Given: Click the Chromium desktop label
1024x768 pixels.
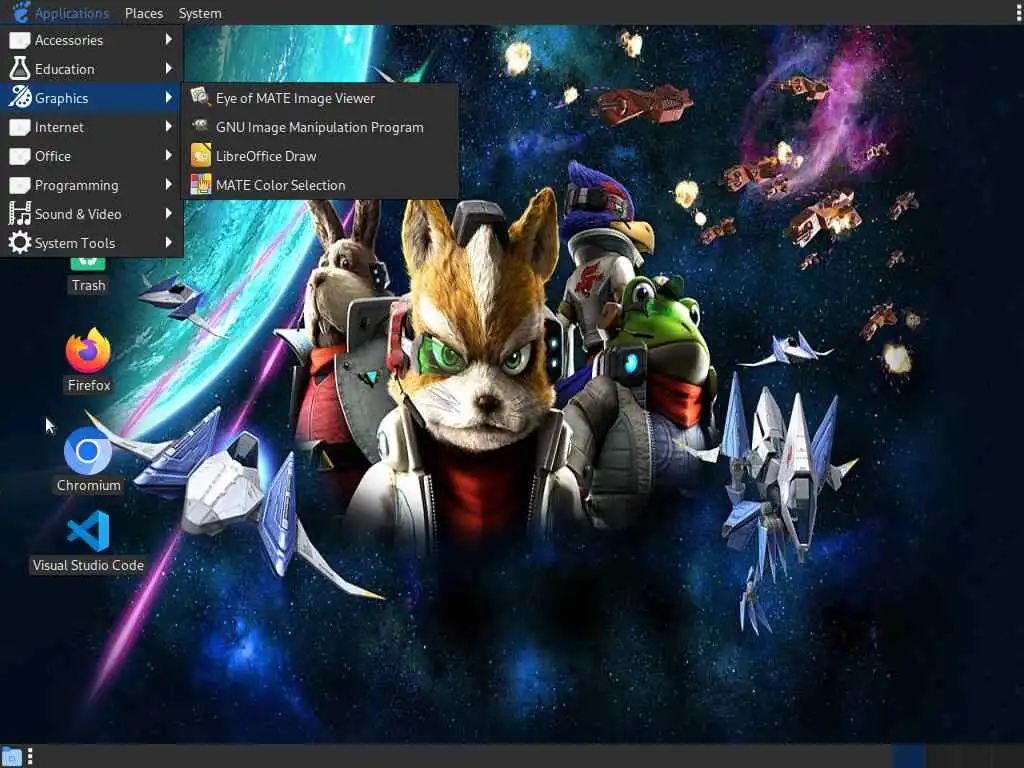Looking at the screenshot, I should click(x=88, y=485).
